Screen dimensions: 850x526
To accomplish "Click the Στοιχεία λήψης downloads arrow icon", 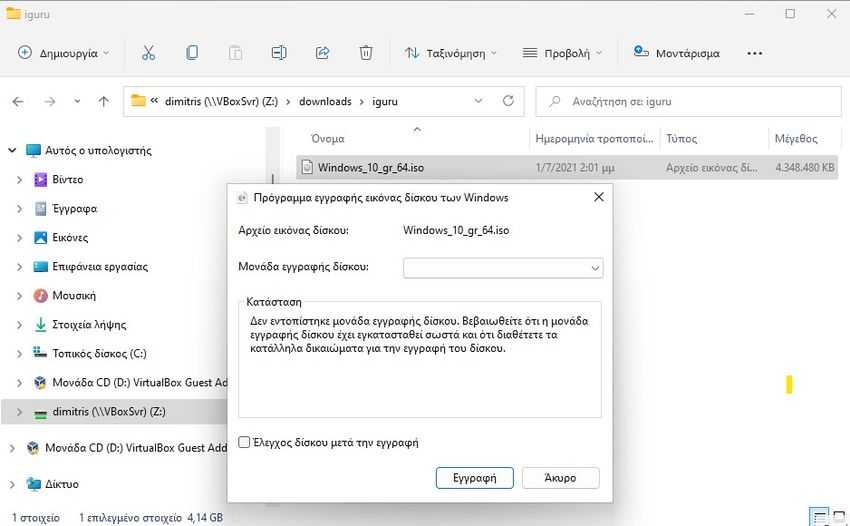I will click(x=40, y=325).
